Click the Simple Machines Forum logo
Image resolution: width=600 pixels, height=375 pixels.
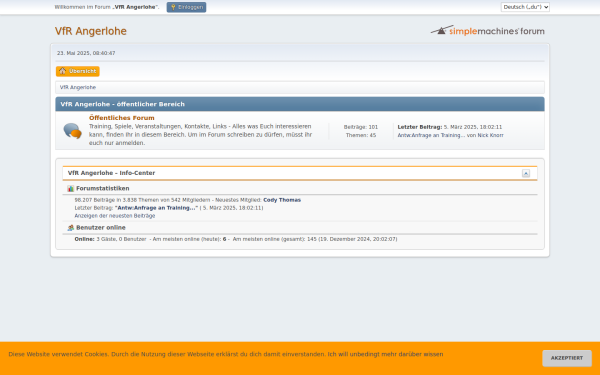click(x=488, y=30)
